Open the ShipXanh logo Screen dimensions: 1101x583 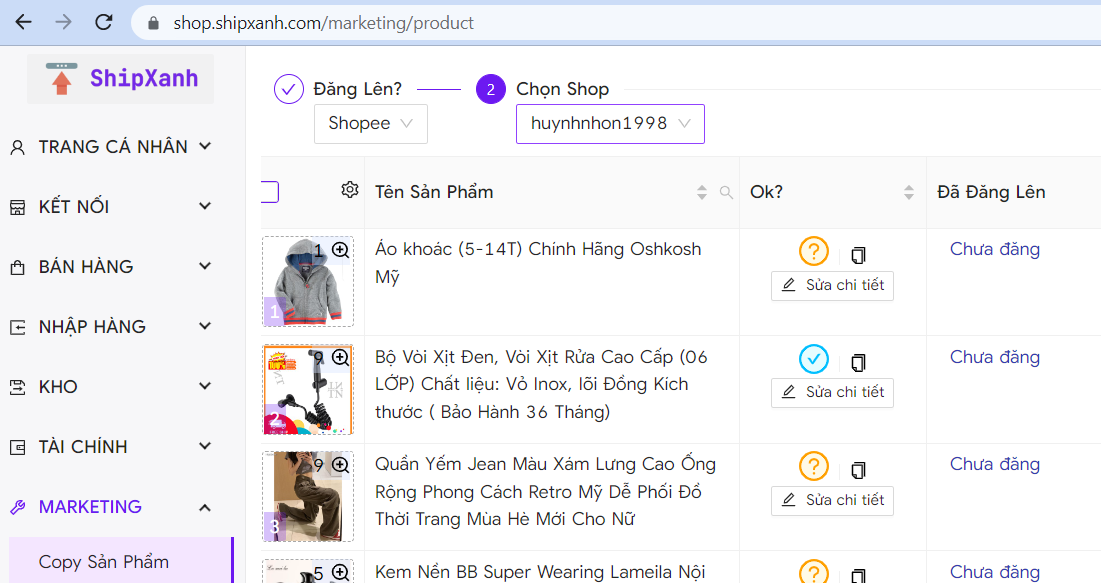click(x=119, y=77)
